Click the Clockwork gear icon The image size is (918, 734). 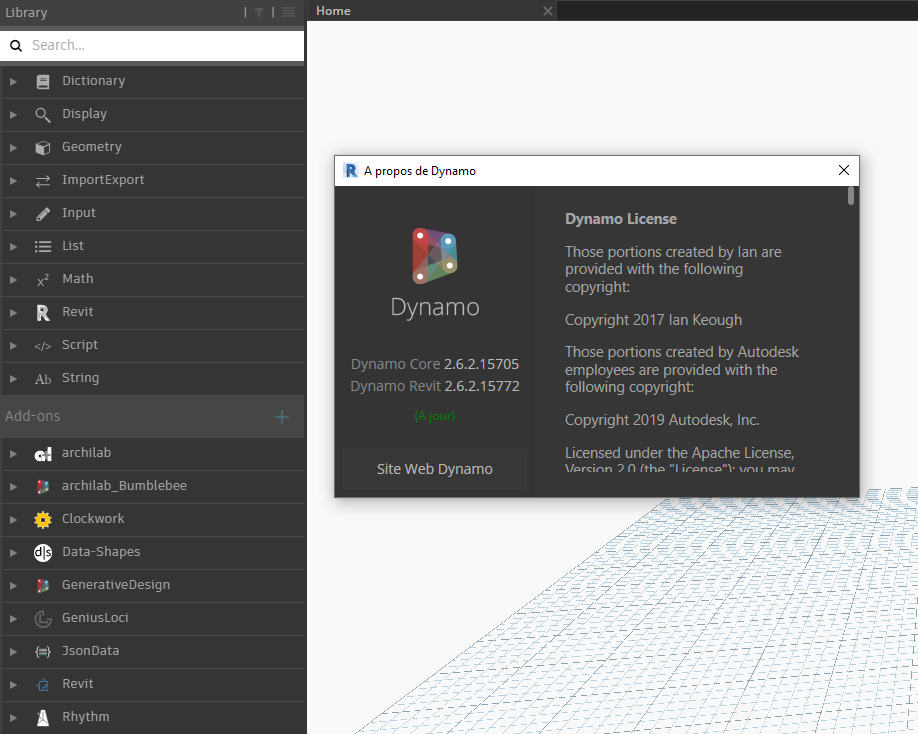(x=43, y=519)
